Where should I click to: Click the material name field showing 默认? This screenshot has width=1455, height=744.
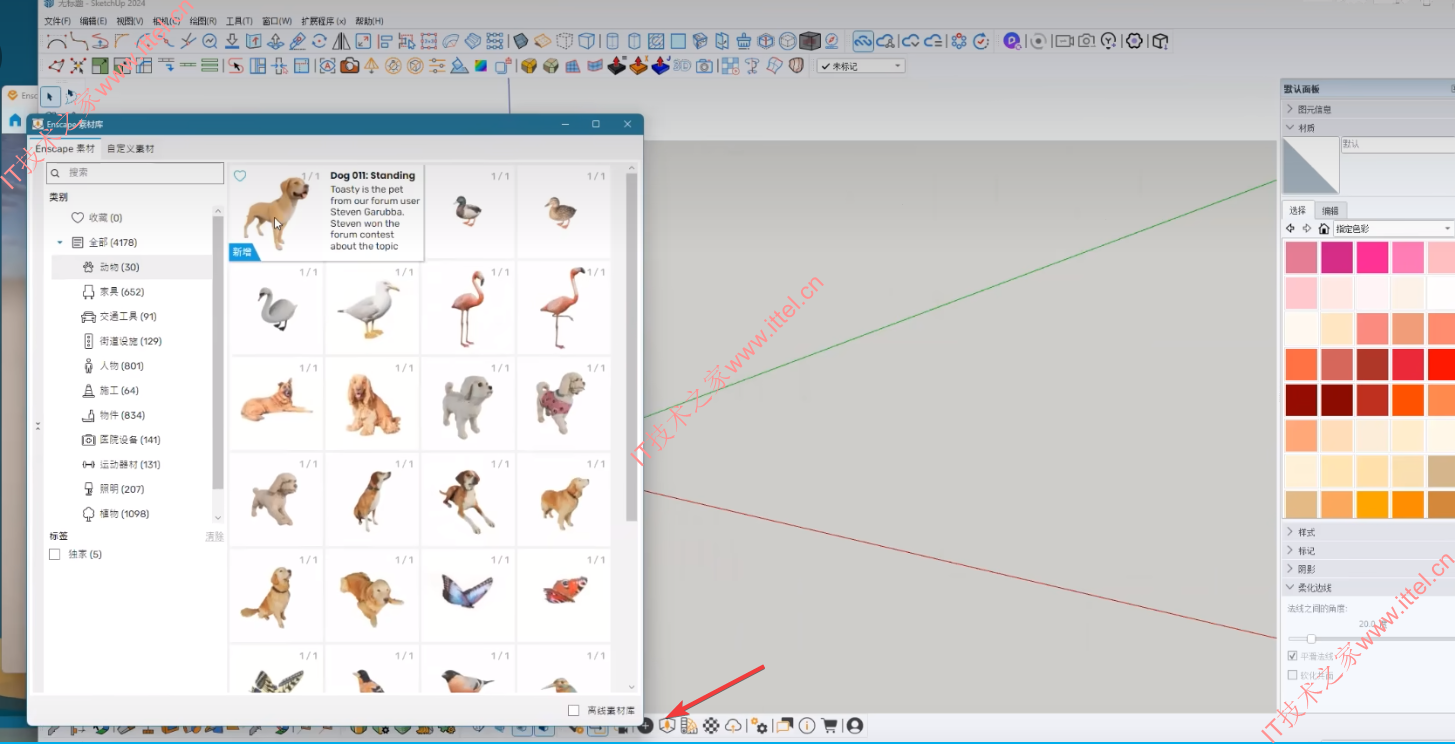pyautogui.click(x=1397, y=145)
